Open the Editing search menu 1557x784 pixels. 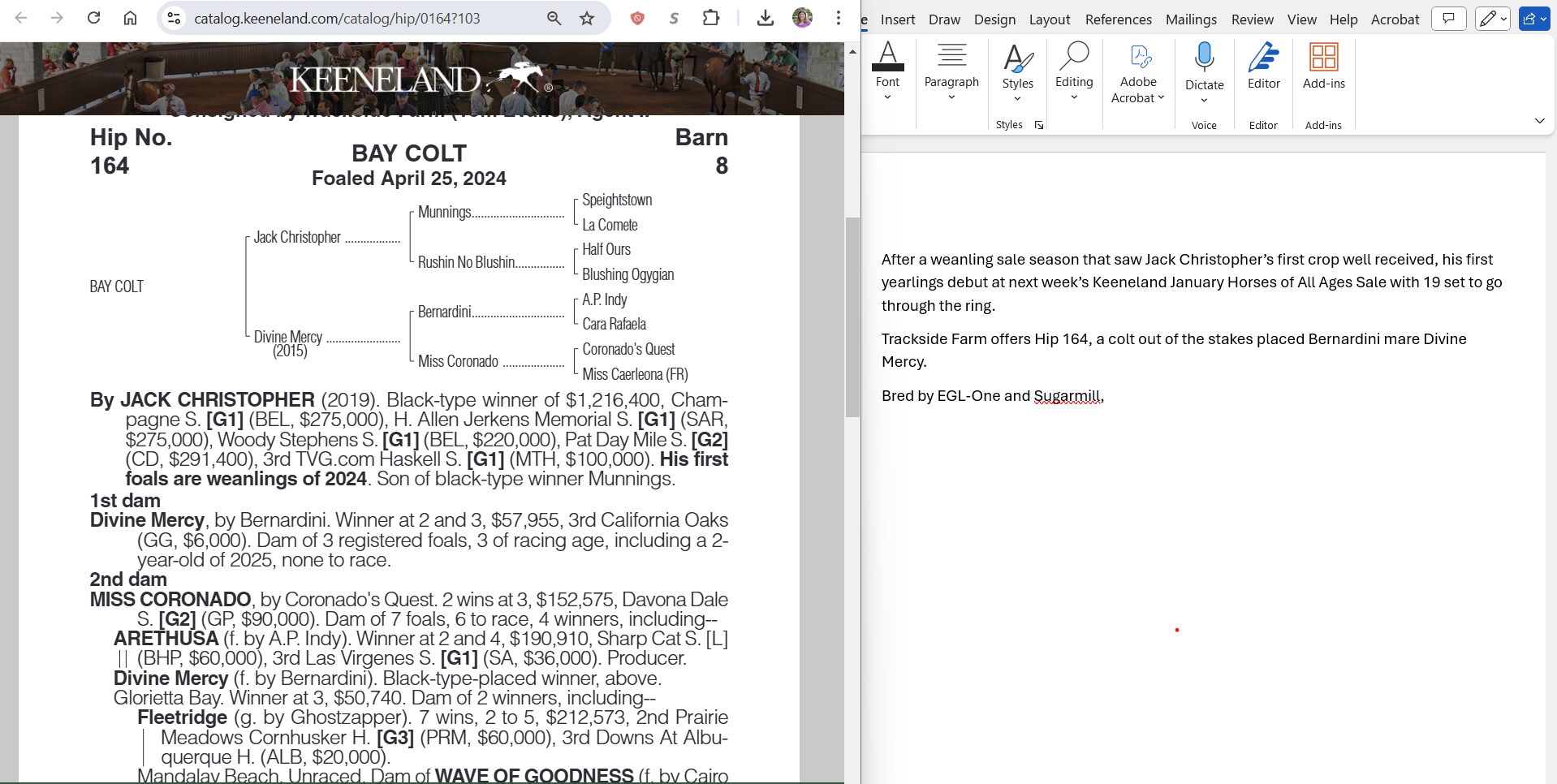click(1074, 71)
